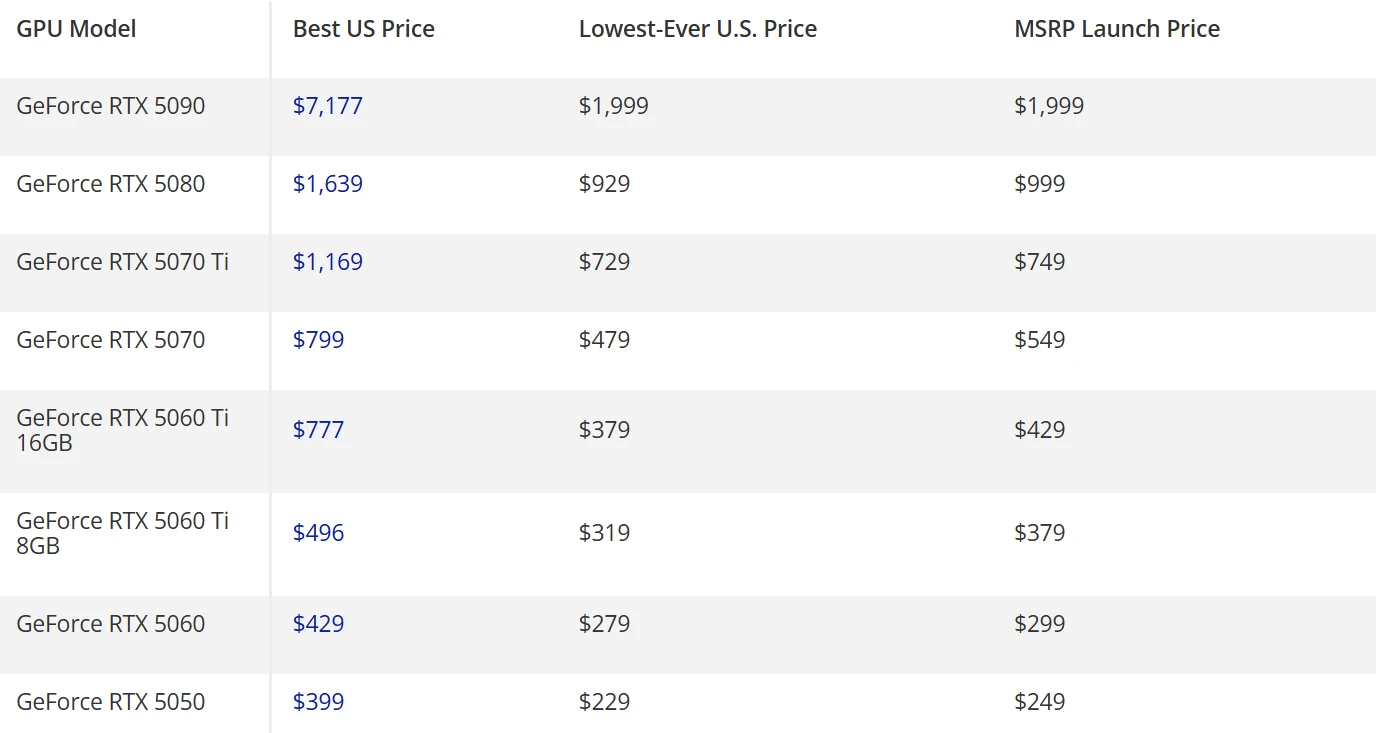Follow the $429 RTX 5060 price link
The width and height of the screenshot is (1376, 733).
[318, 624]
